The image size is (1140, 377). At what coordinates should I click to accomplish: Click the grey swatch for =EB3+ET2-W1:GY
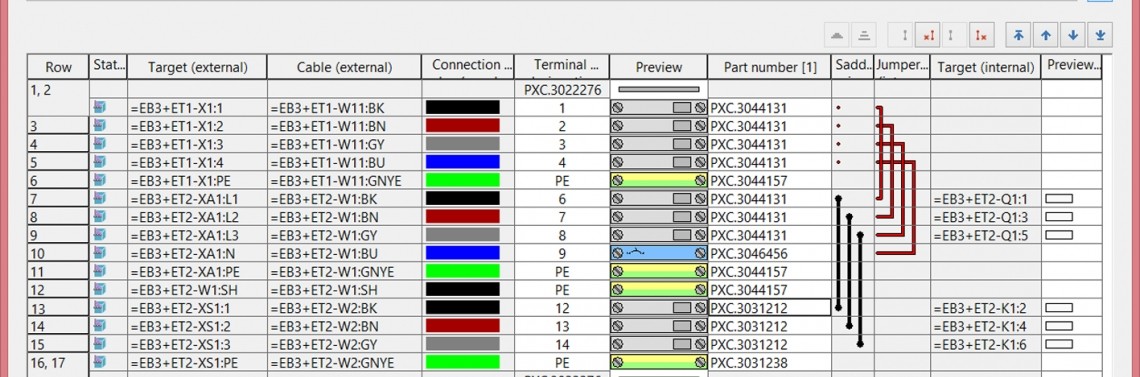click(462, 235)
